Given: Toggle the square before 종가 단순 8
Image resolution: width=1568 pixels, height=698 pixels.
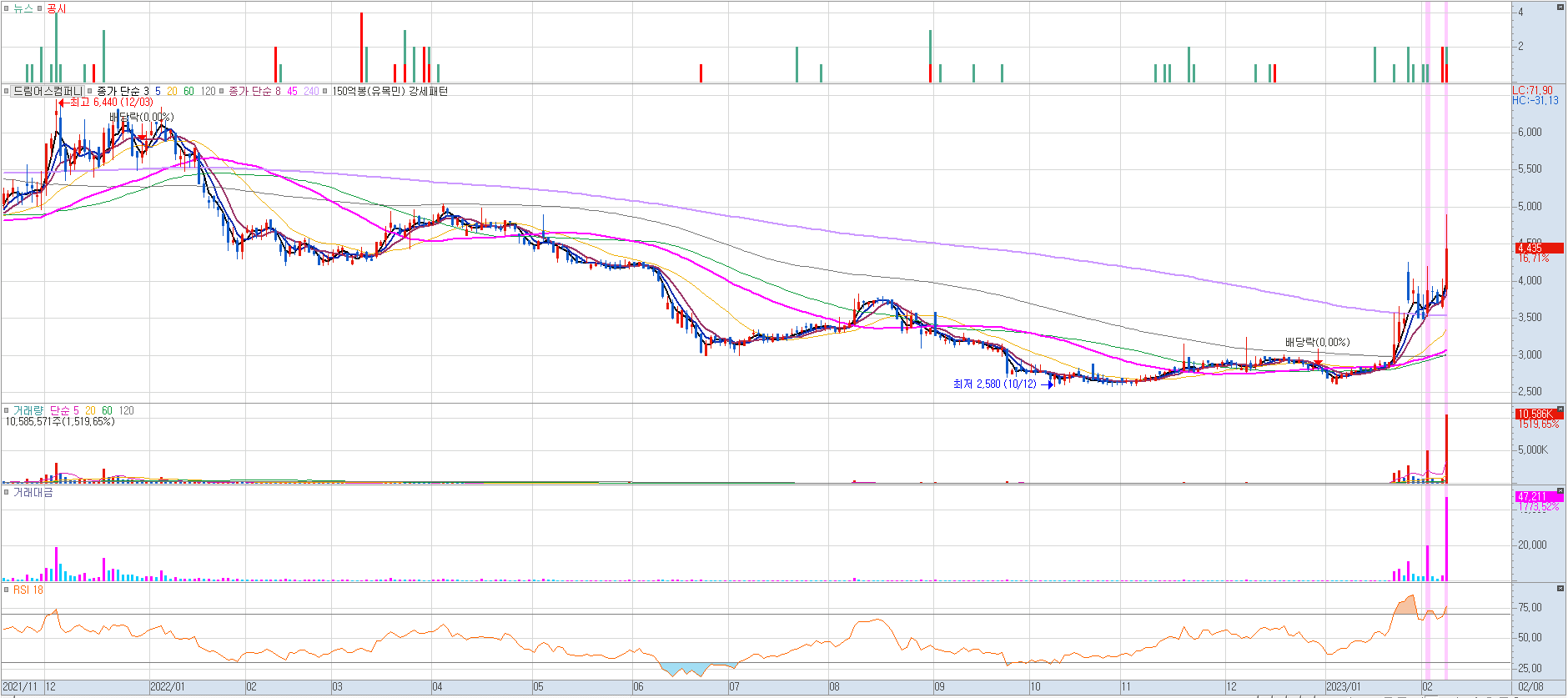Looking at the screenshot, I should (222, 91).
